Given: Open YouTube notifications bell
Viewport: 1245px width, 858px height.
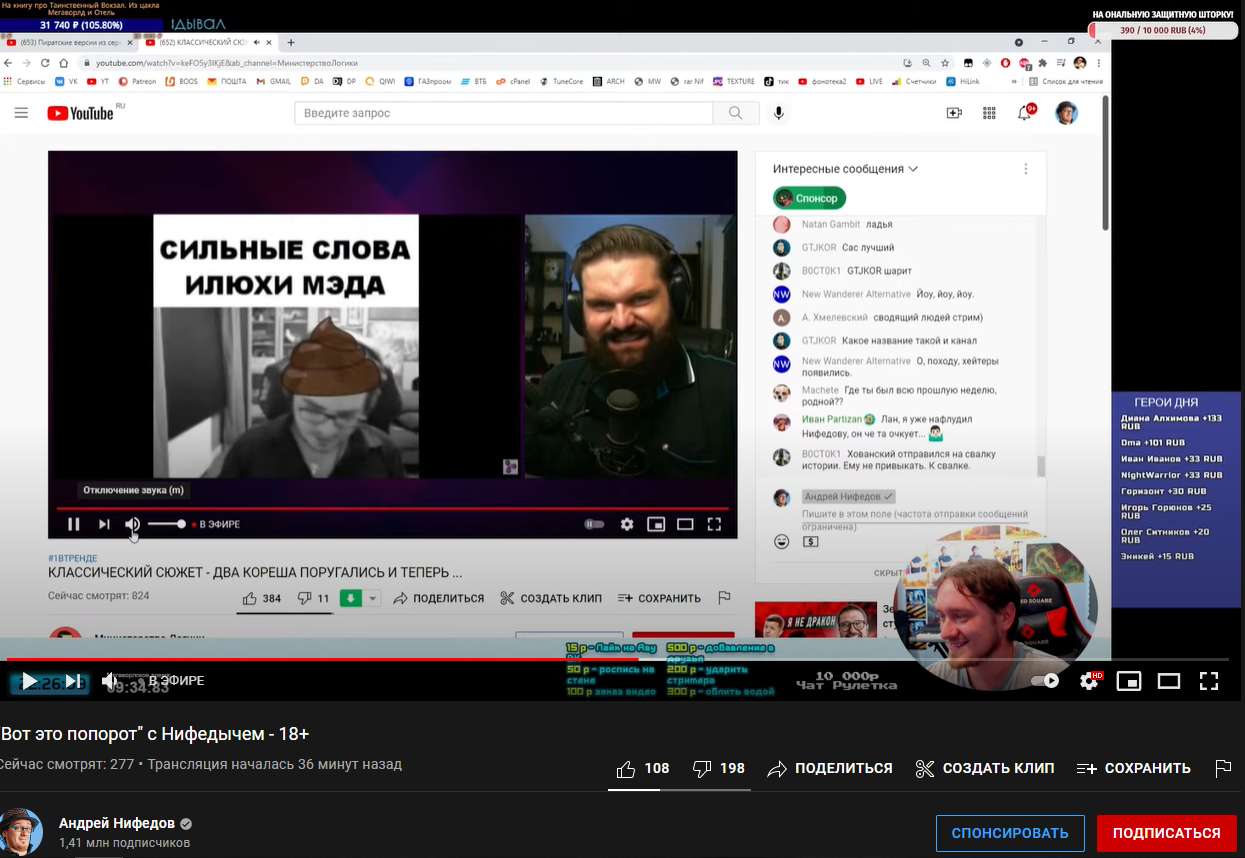Looking at the screenshot, I should tap(1024, 113).
